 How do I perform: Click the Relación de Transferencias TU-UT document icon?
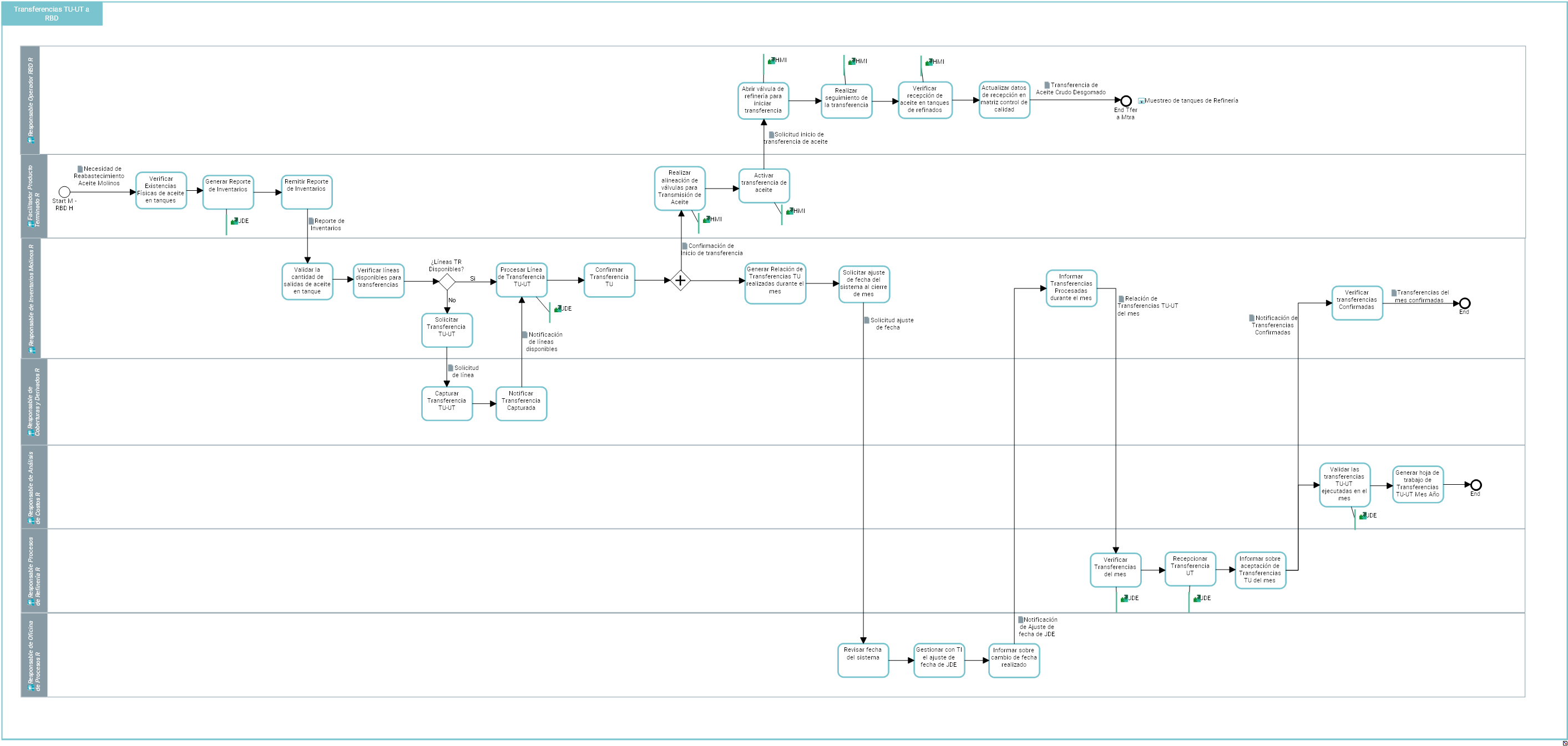coord(1121,299)
